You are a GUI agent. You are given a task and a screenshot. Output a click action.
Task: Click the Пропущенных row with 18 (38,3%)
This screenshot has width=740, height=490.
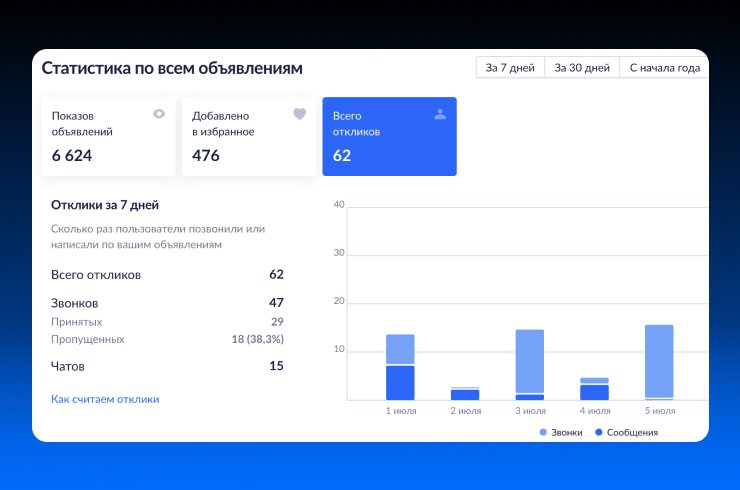pos(167,339)
